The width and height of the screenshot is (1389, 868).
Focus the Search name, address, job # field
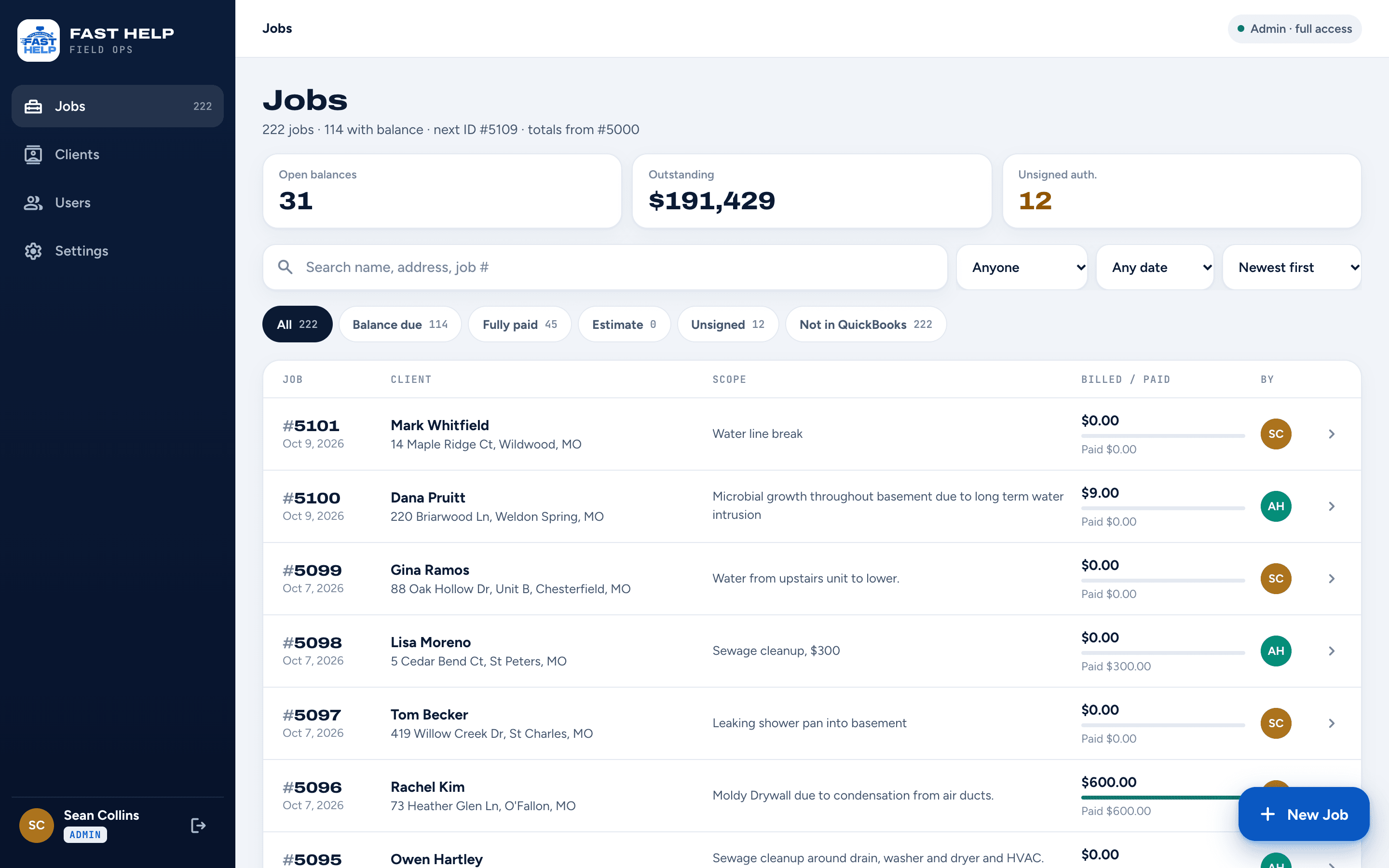click(x=605, y=268)
